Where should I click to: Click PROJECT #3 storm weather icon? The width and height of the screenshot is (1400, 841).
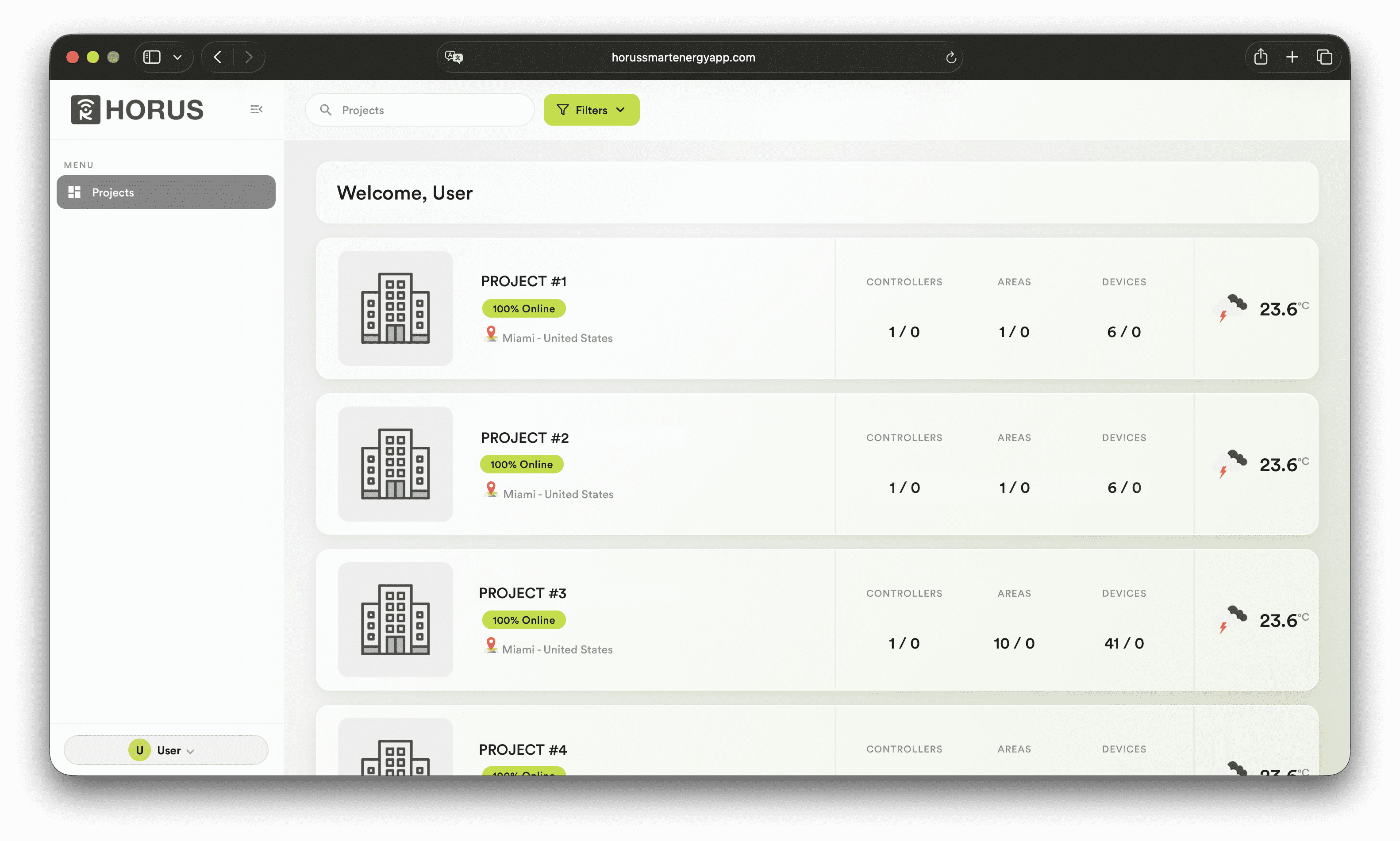[x=1231, y=619]
